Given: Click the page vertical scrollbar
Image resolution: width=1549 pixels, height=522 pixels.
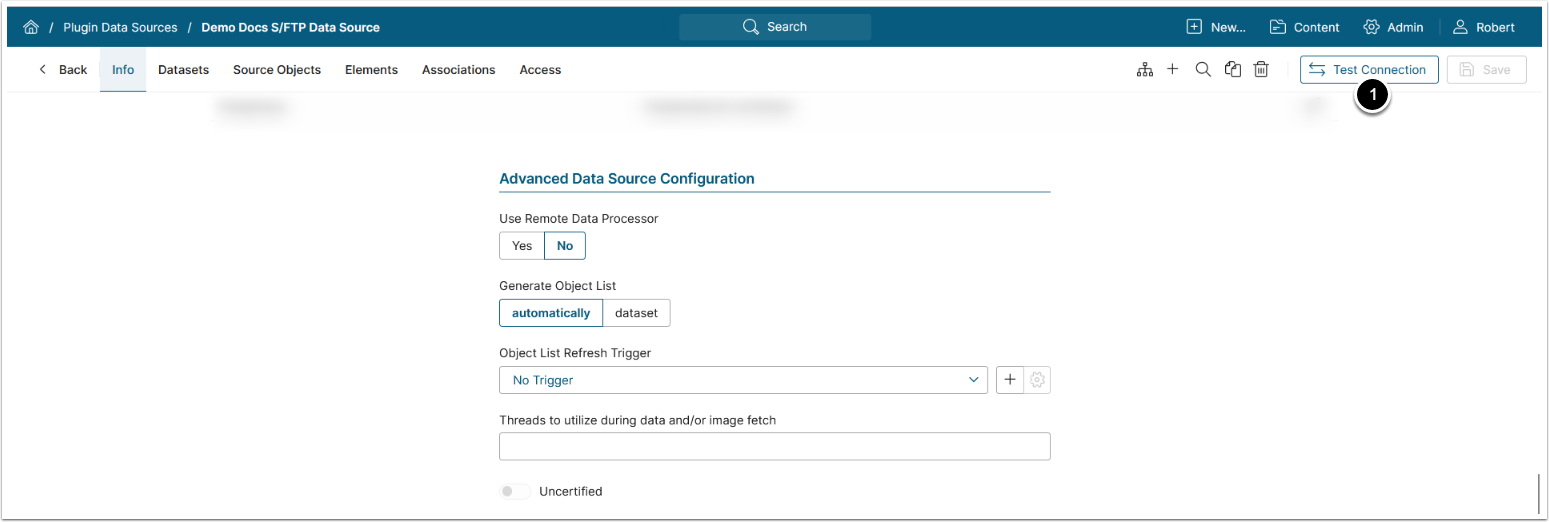Looking at the screenshot, I should coord(1539,492).
